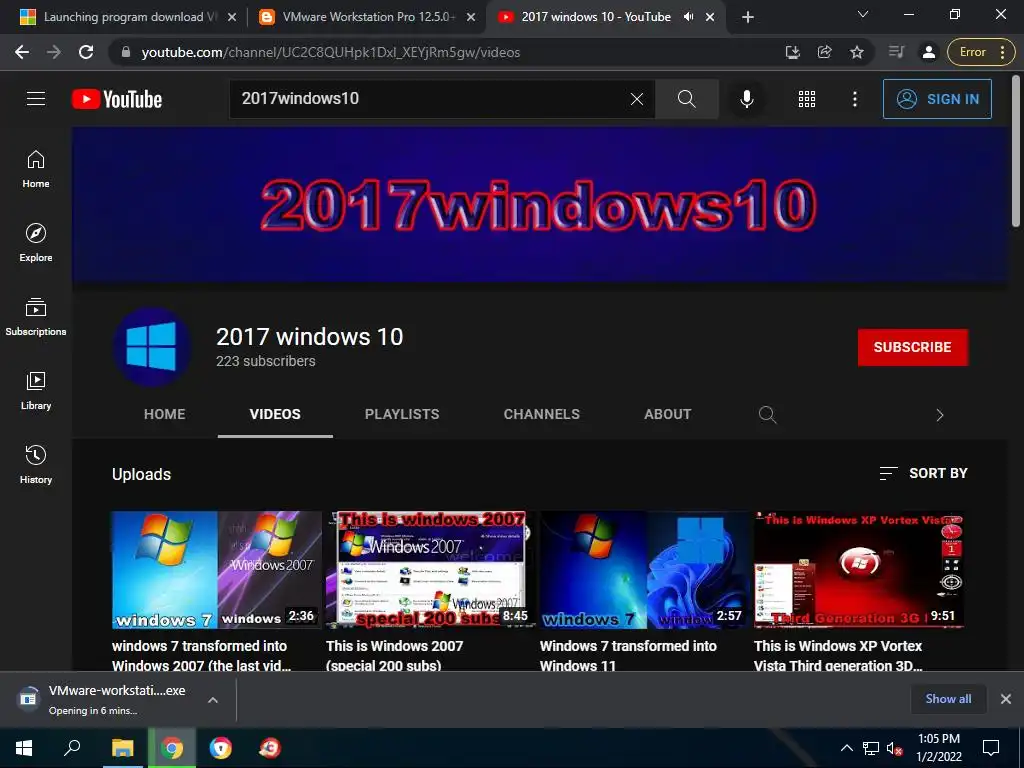Open the YouTube apps grid icon
The image size is (1024, 768).
tap(807, 99)
